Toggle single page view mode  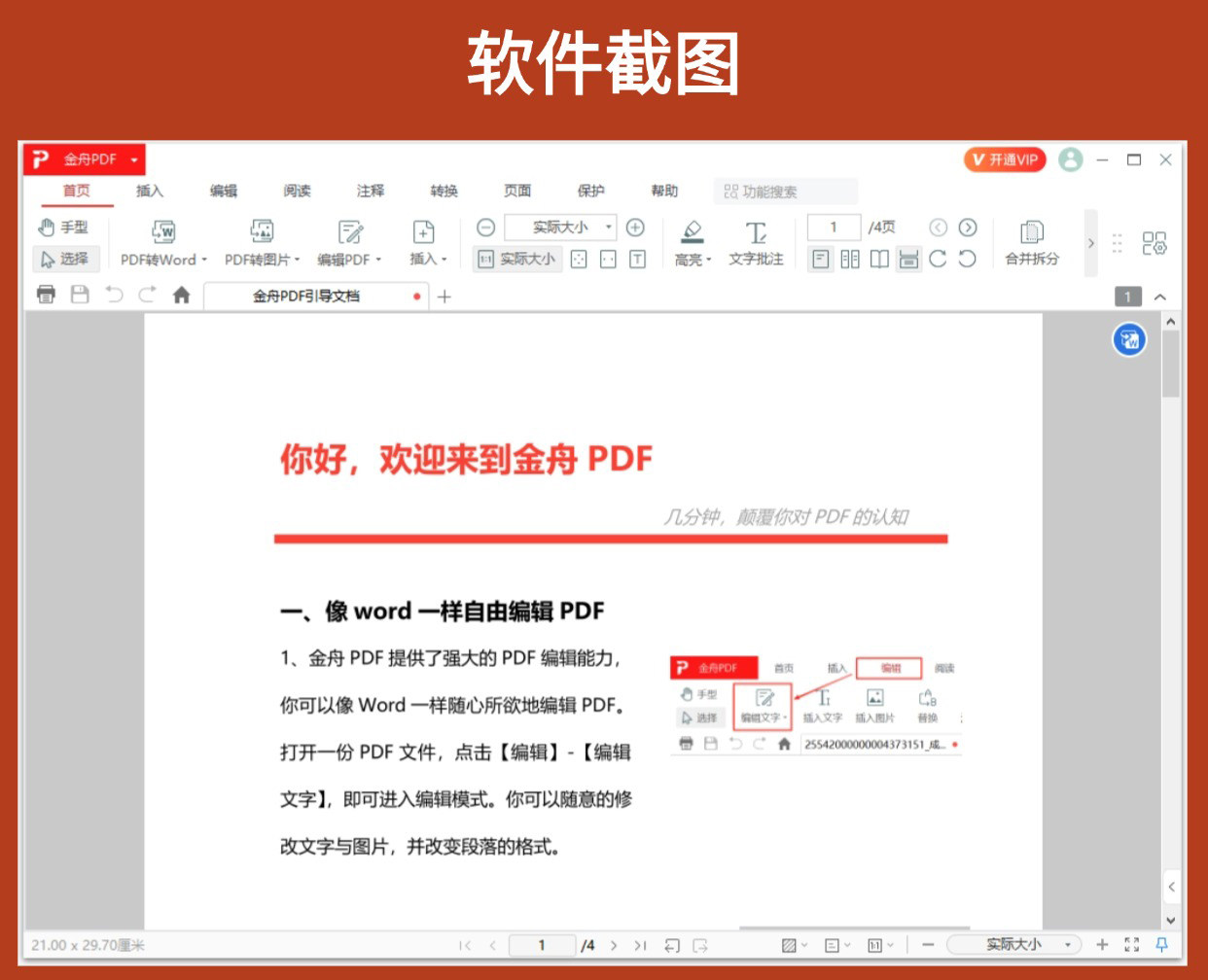(x=821, y=259)
